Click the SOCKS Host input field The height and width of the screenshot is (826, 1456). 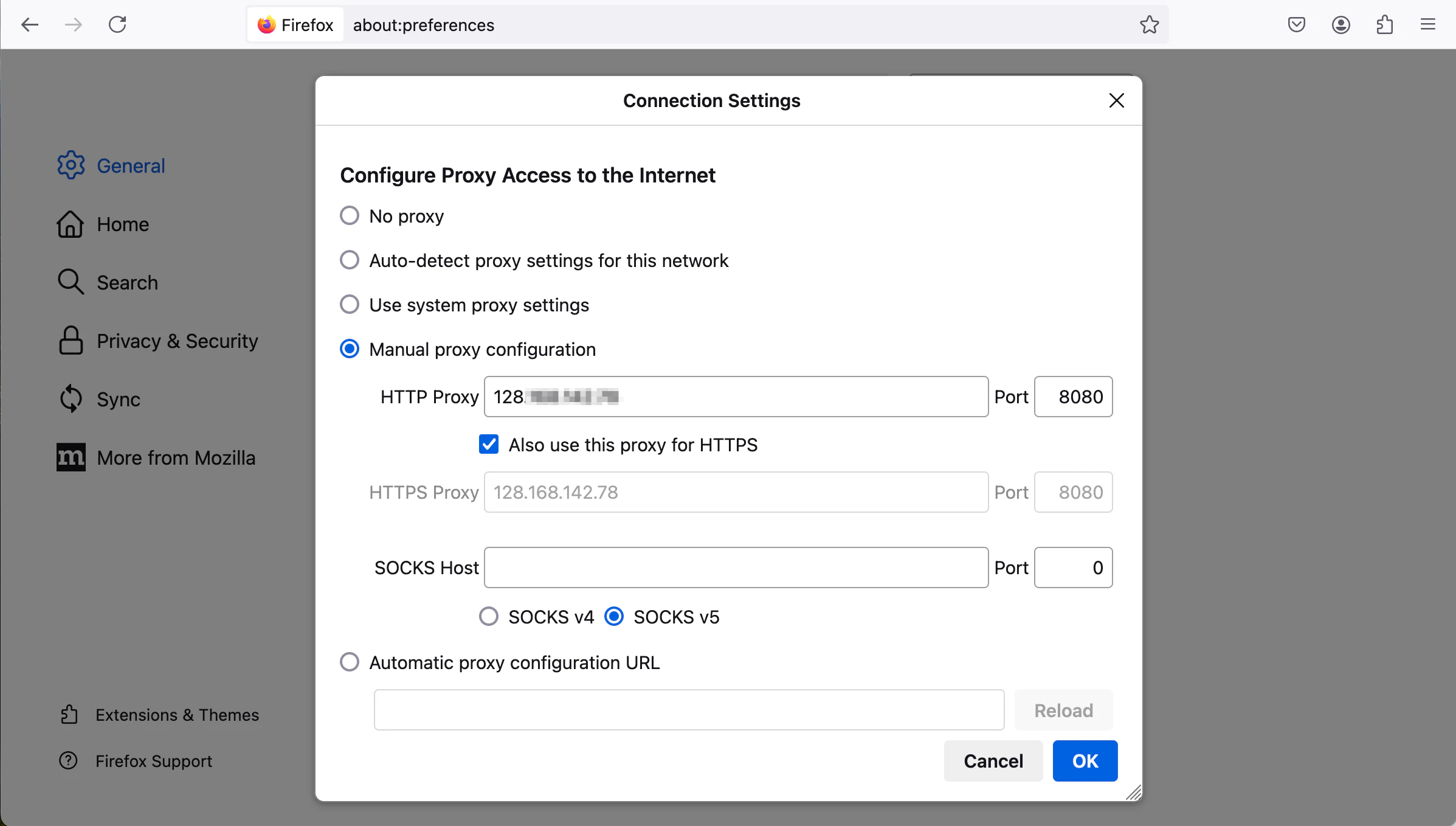coord(736,567)
